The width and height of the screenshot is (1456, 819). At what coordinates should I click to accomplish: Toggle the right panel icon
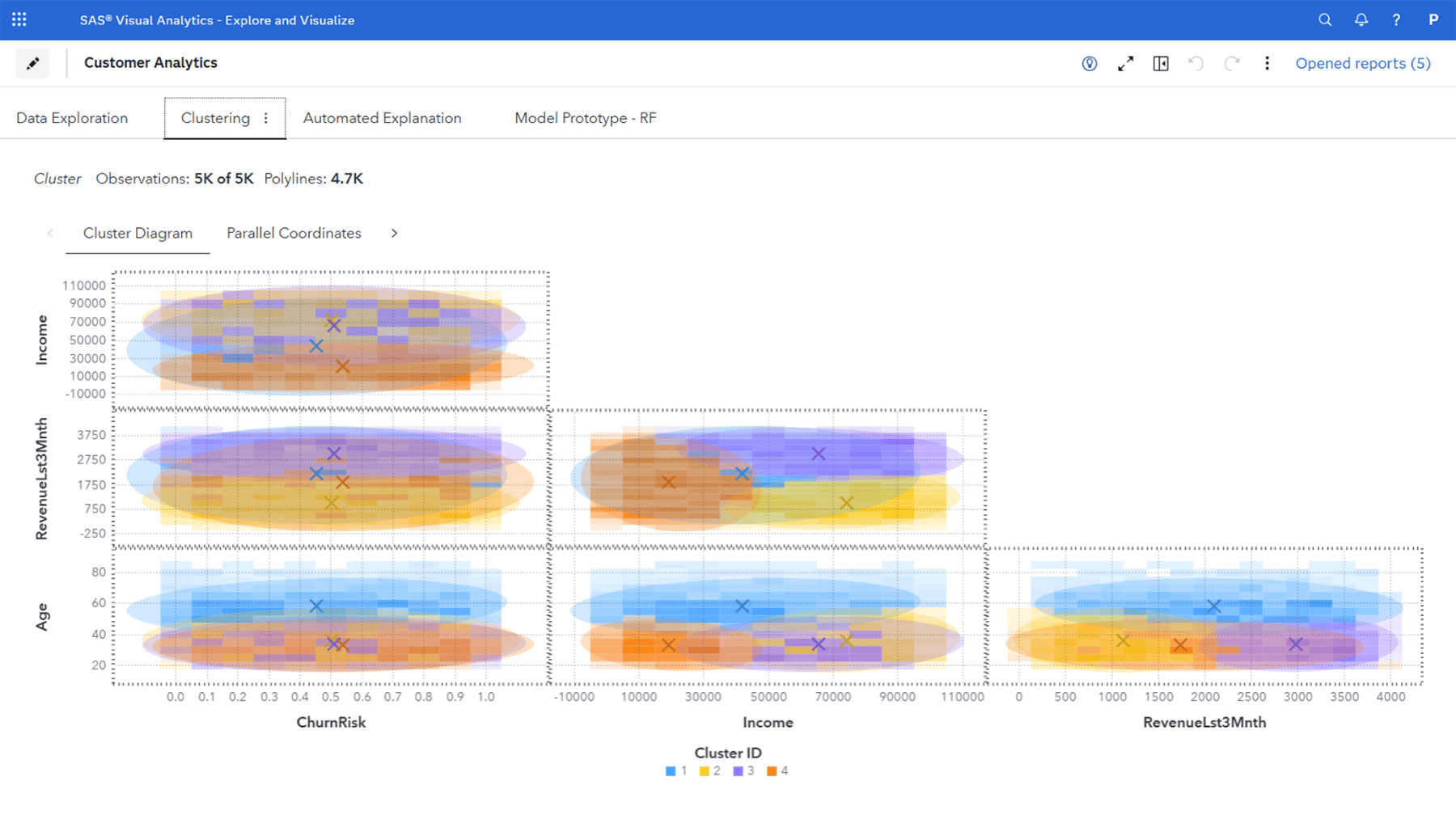pos(1161,63)
